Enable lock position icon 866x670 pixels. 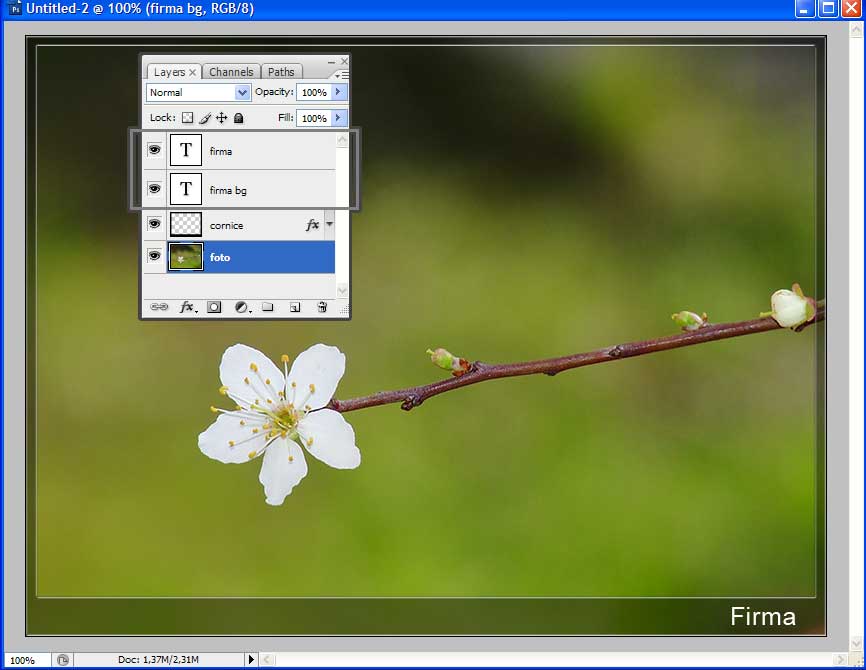pos(222,118)
